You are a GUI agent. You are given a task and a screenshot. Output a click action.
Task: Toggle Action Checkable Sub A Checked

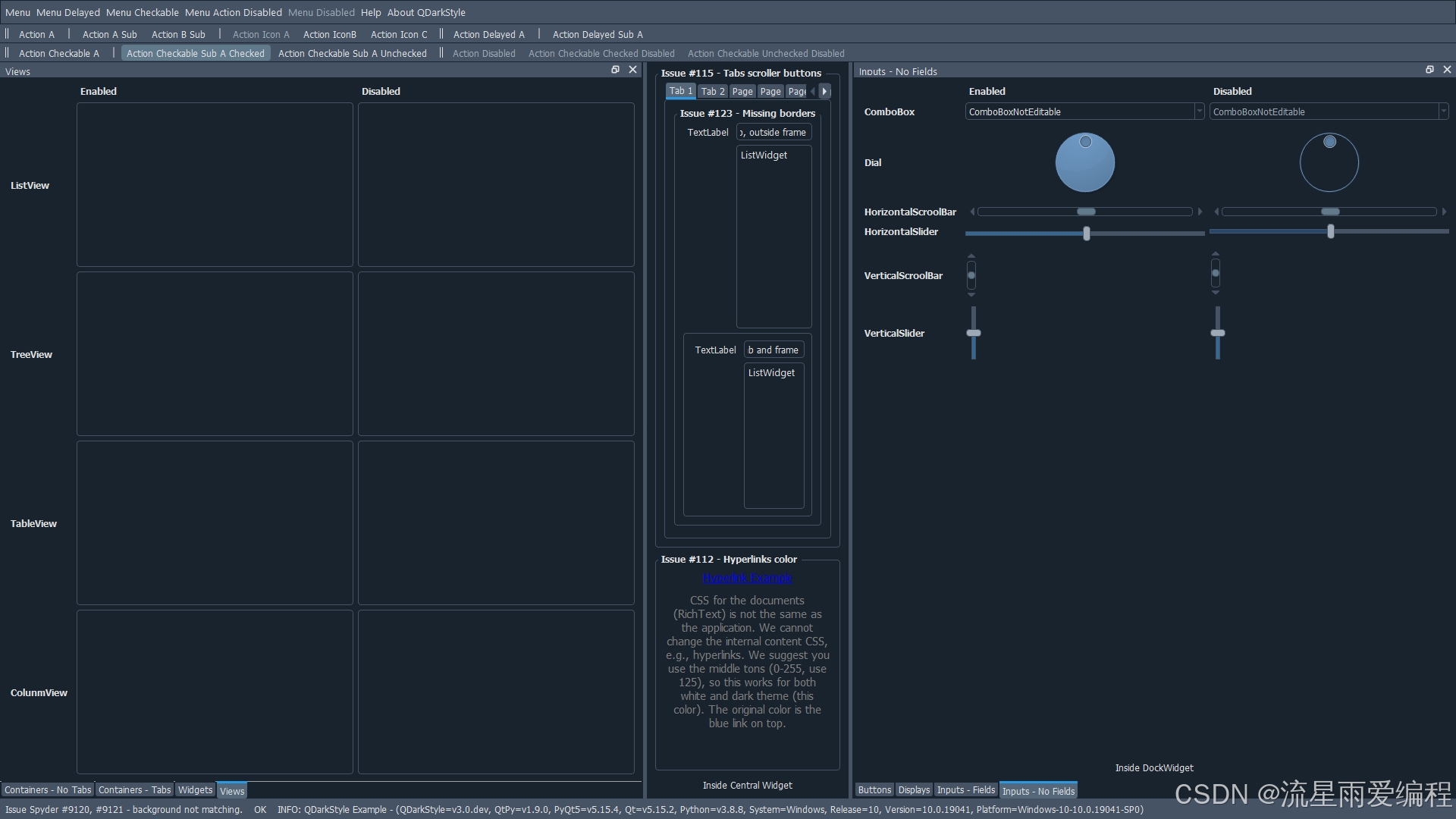(195, 54)
